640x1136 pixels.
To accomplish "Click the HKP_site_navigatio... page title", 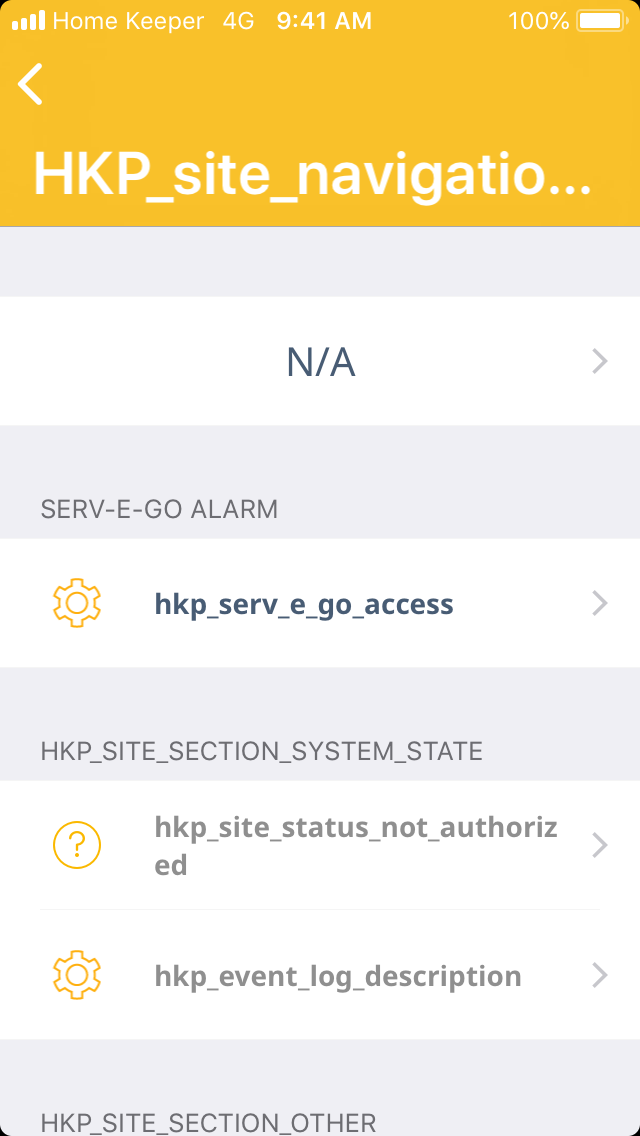I will (313, 175).
